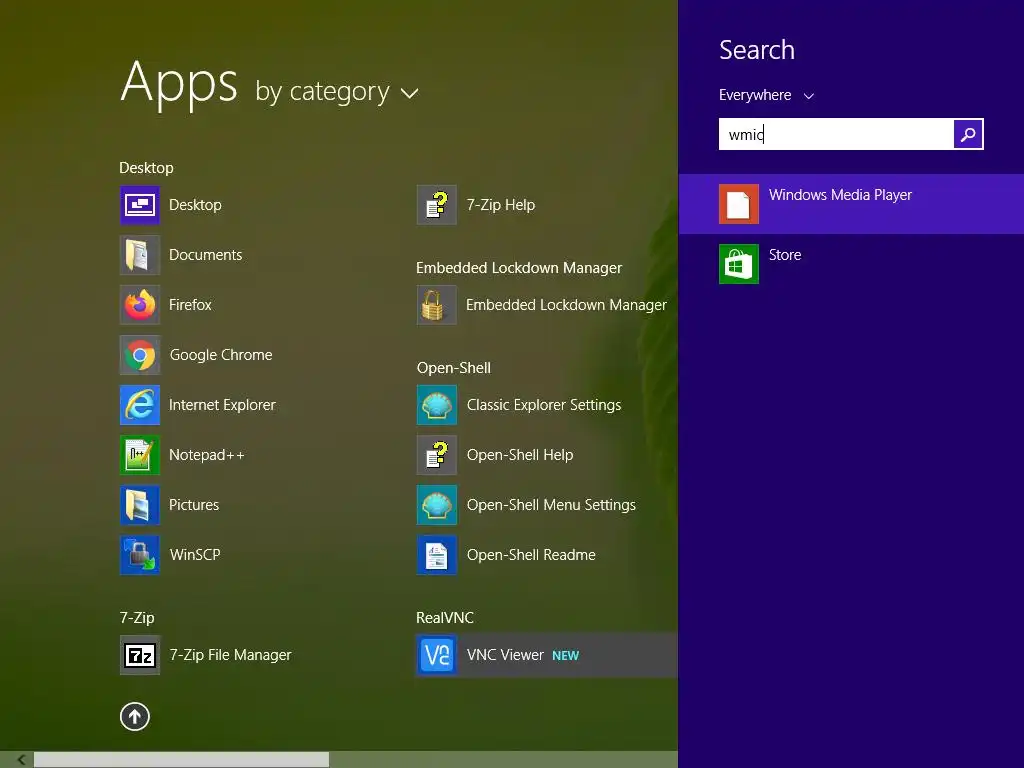
Task: Launch the WinSCP icon
Action: [140, 555]
